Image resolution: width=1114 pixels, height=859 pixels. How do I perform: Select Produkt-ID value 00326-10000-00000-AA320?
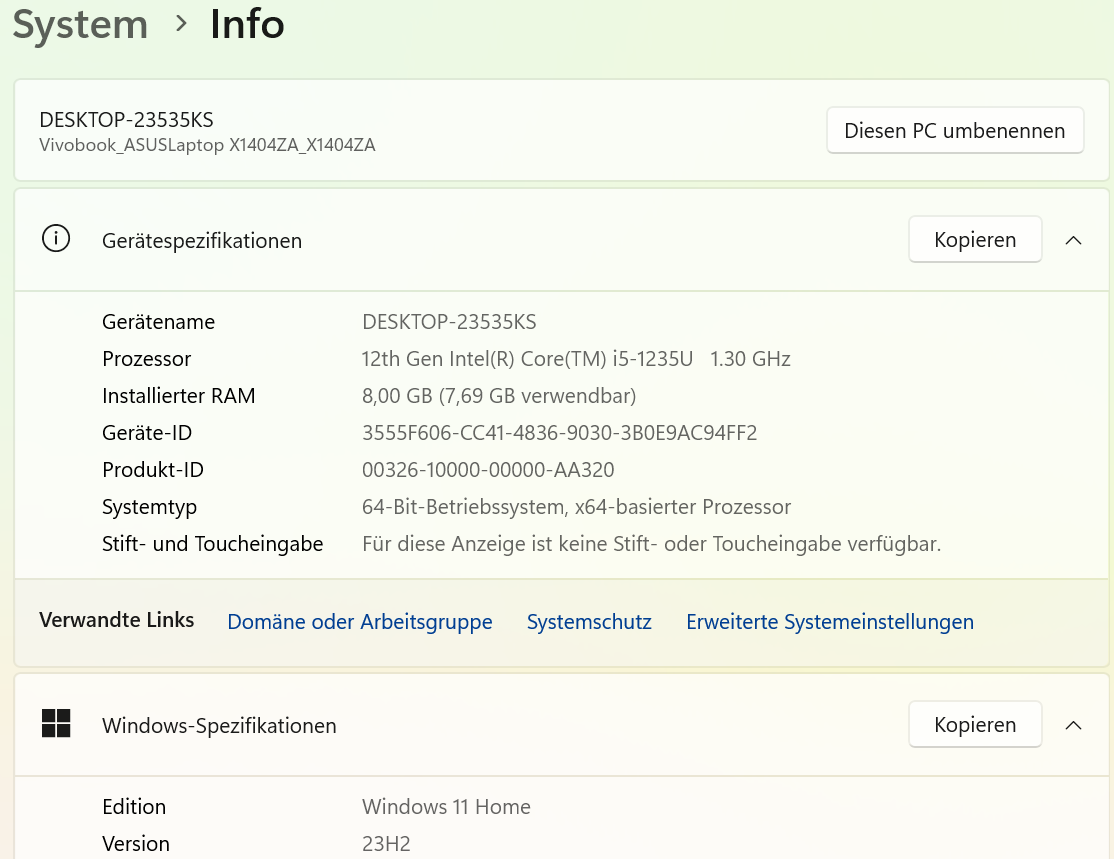coord(488,470)
